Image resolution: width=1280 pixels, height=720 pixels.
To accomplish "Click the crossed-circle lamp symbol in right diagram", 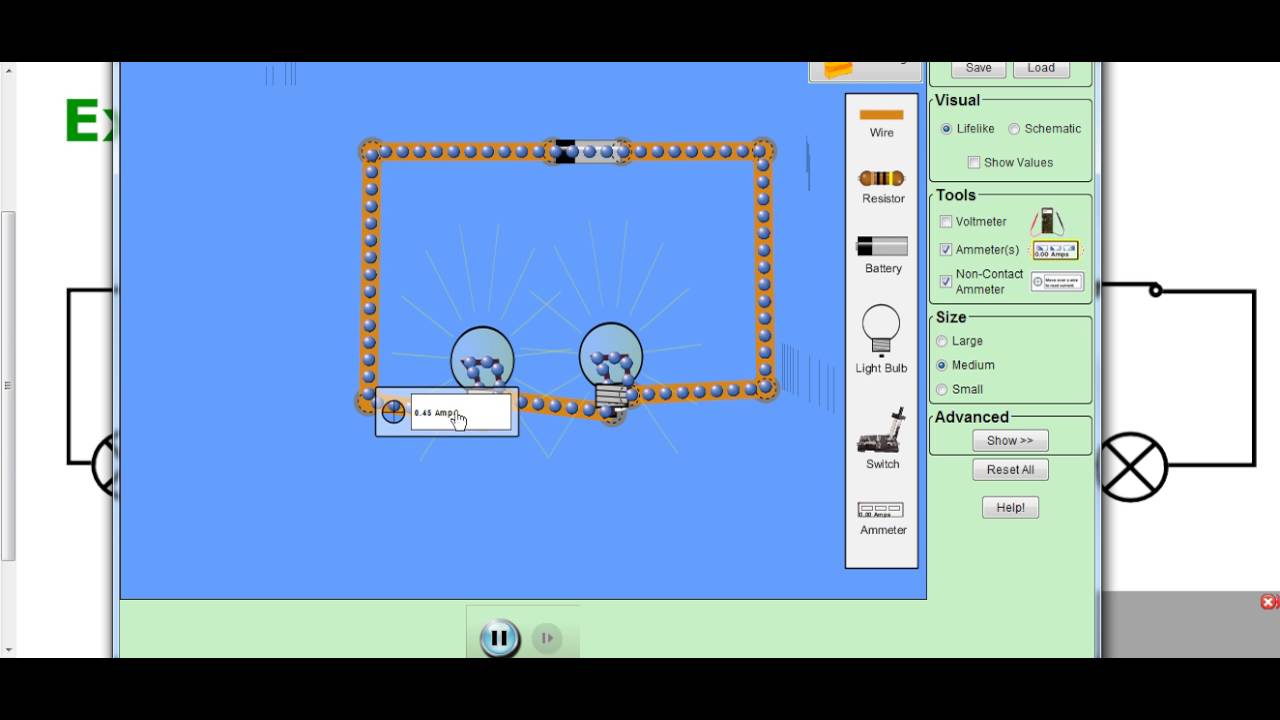I will point(1132,467).
